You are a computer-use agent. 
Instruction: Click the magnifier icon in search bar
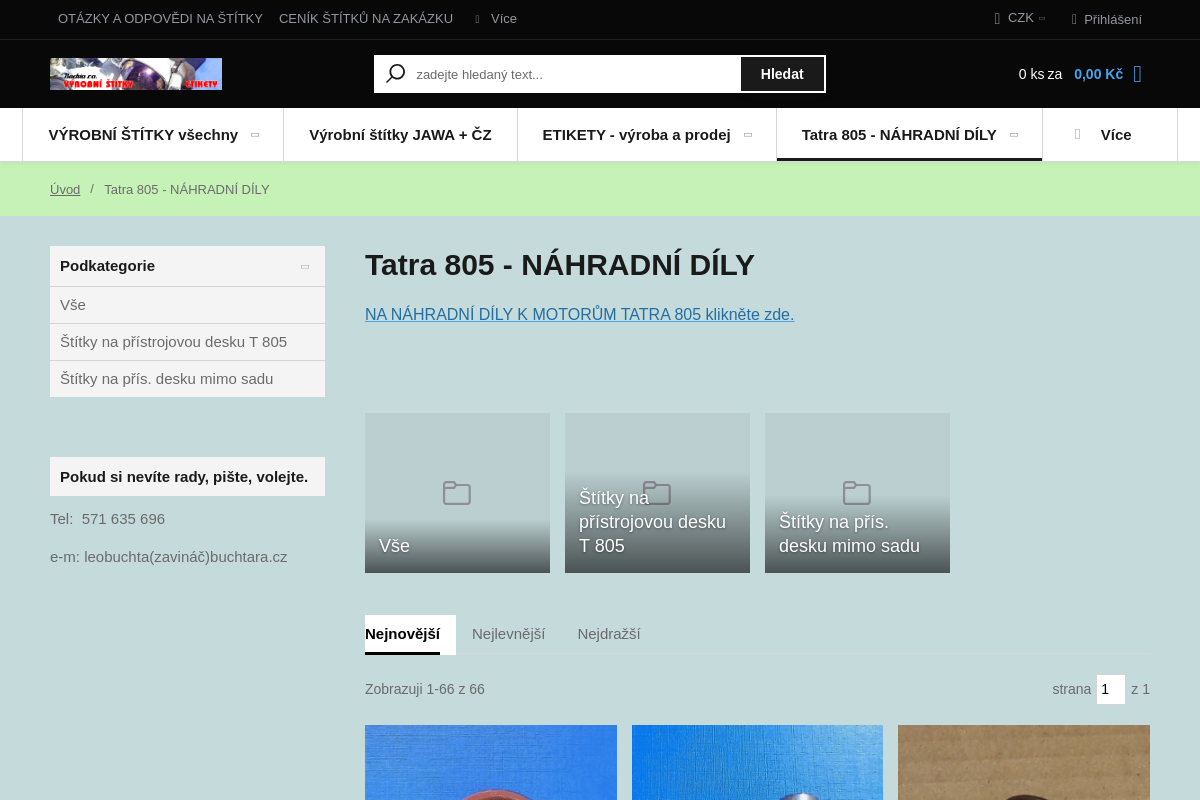[x=396, y=74]
